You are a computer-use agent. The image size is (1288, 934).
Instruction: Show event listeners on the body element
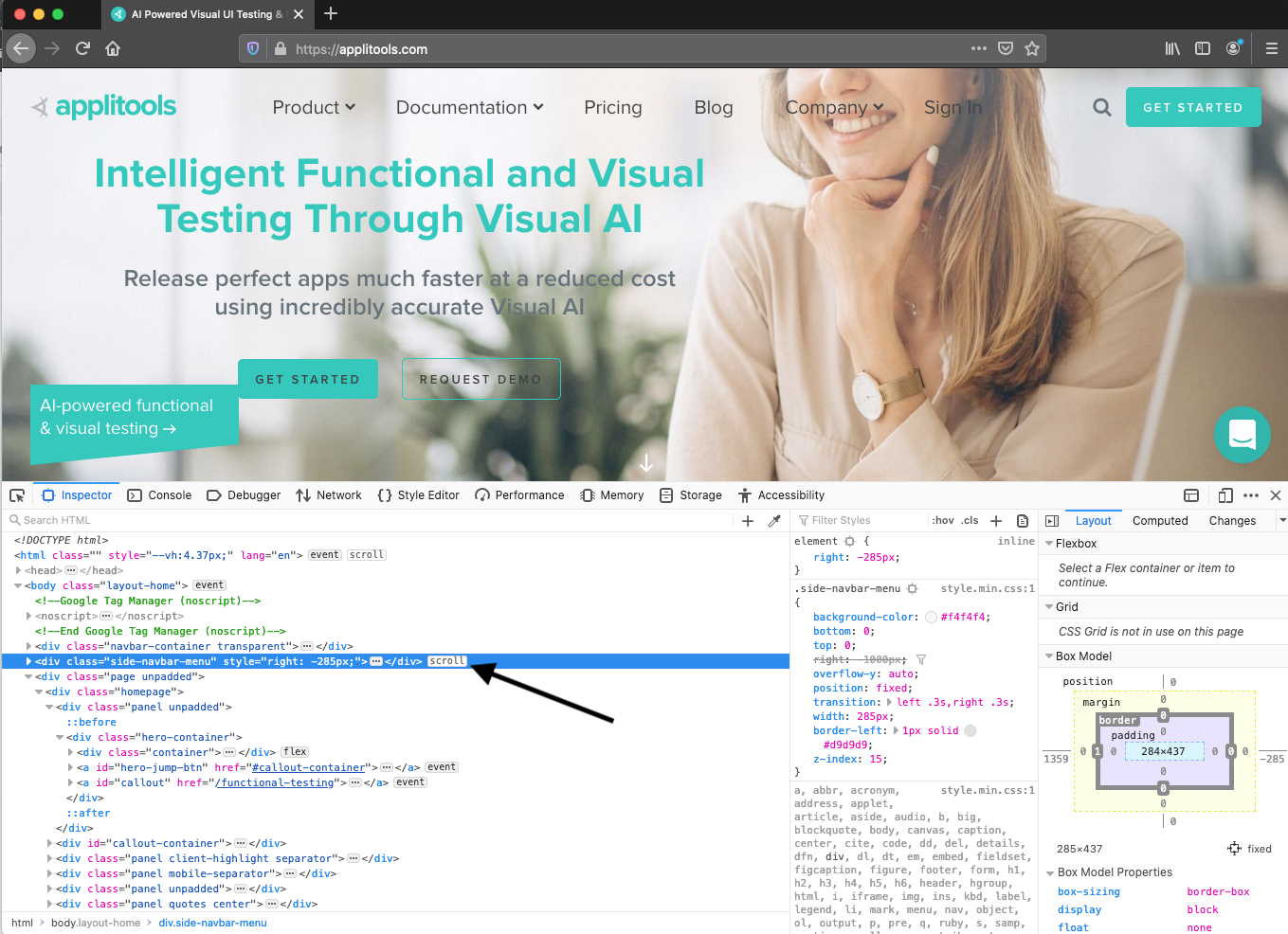pyautogui.click(x=209, y=585)
